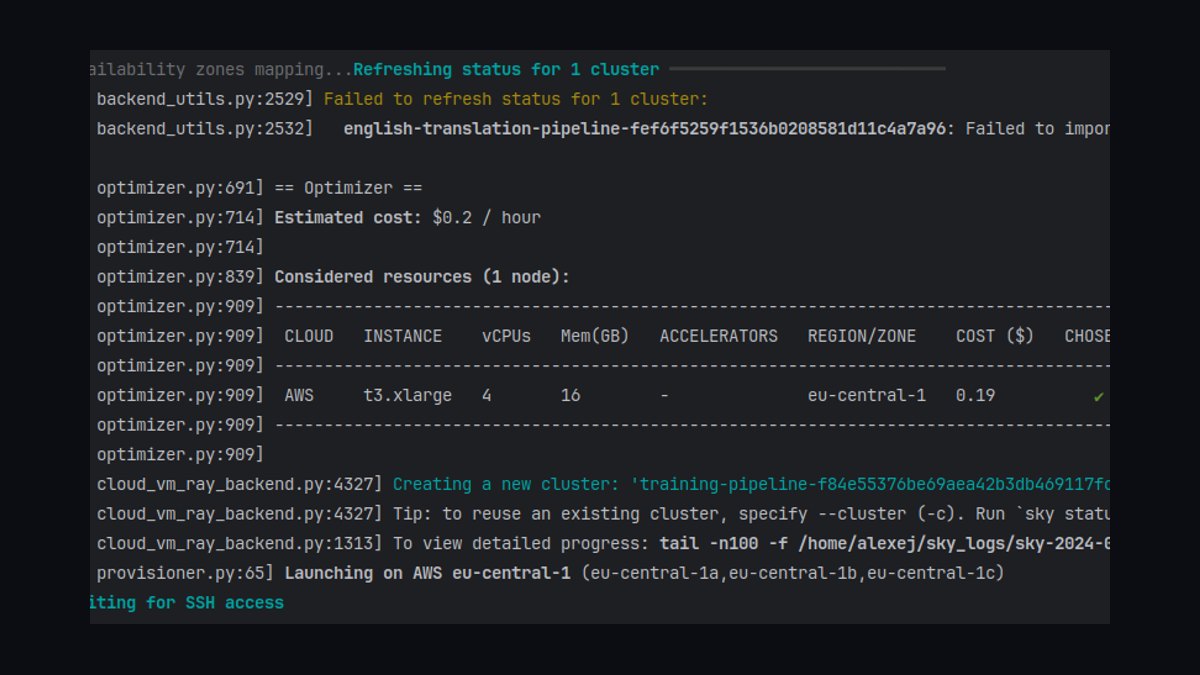The height and width of the screenshot is (675, 1200).
Task: Click the "ailability zones mapping..." text
Action: [221, 70]
